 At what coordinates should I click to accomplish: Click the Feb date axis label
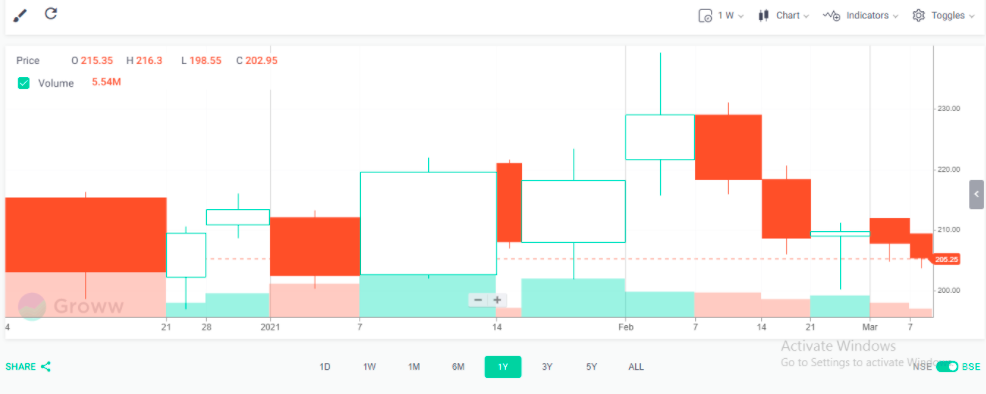click(625, 327)
